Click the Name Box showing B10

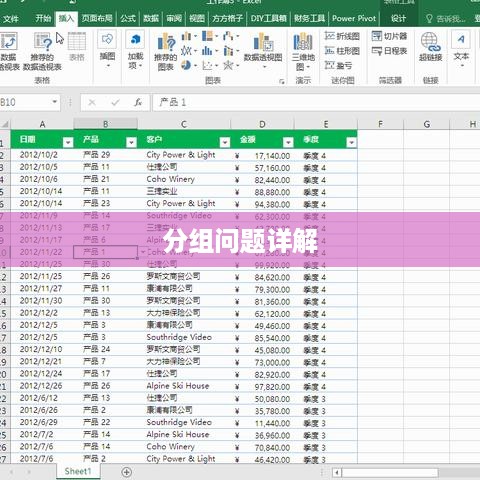pos(25,102)
